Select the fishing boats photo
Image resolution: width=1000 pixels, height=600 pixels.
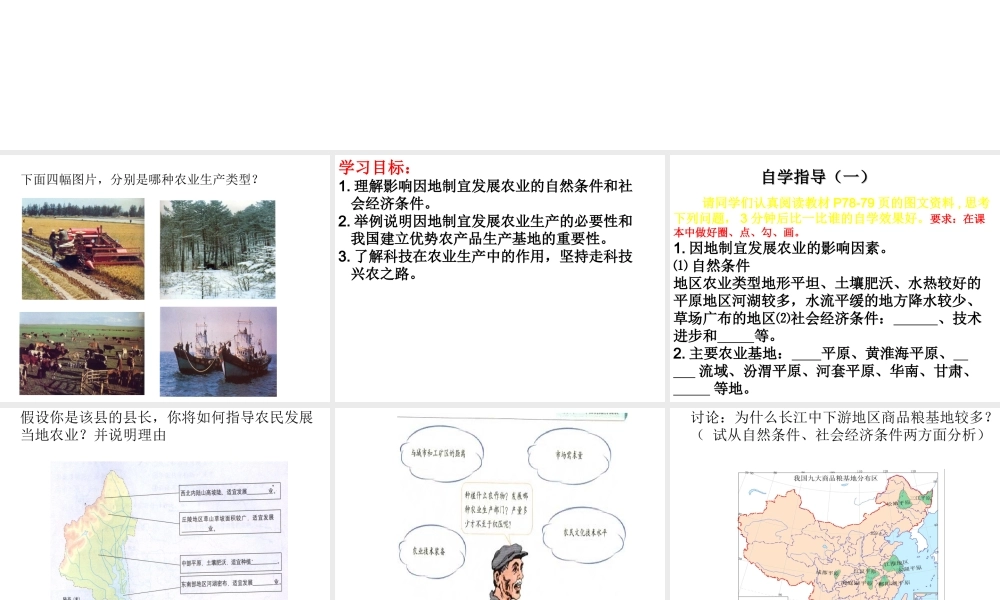pos(218,351)
